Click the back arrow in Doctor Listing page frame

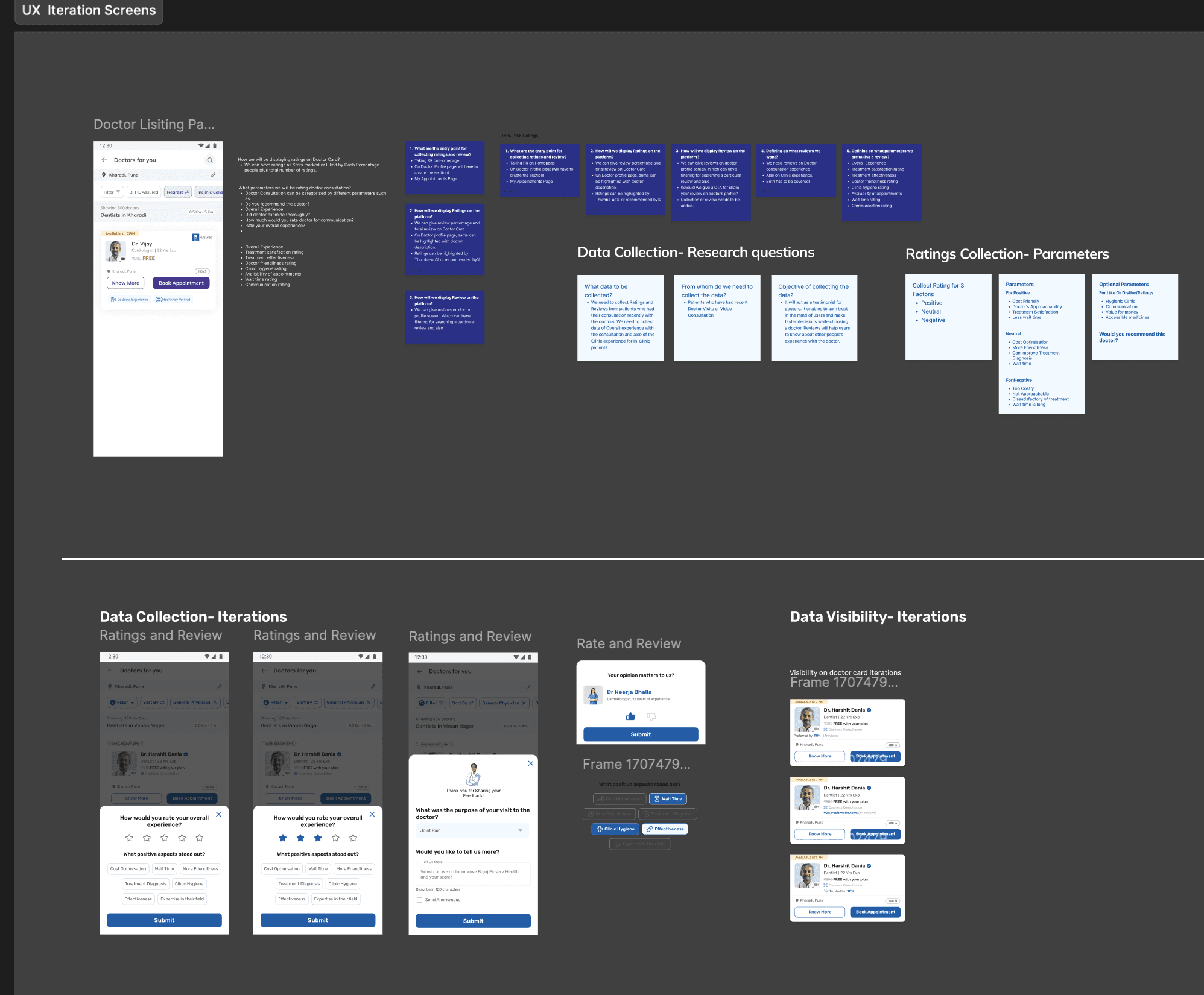[104, 160]
